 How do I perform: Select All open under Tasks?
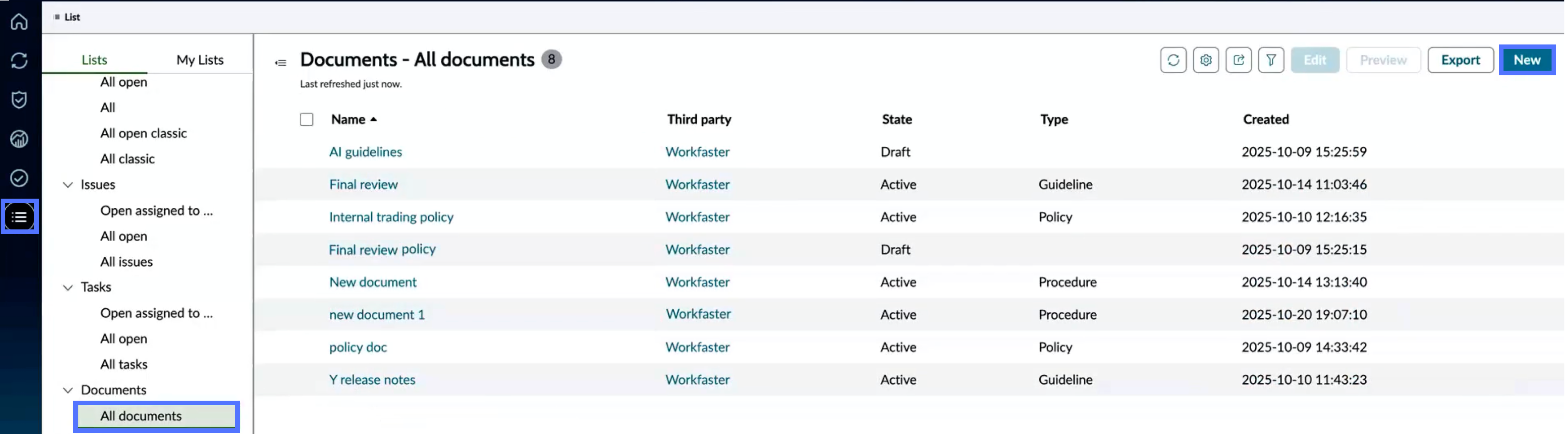124,339
